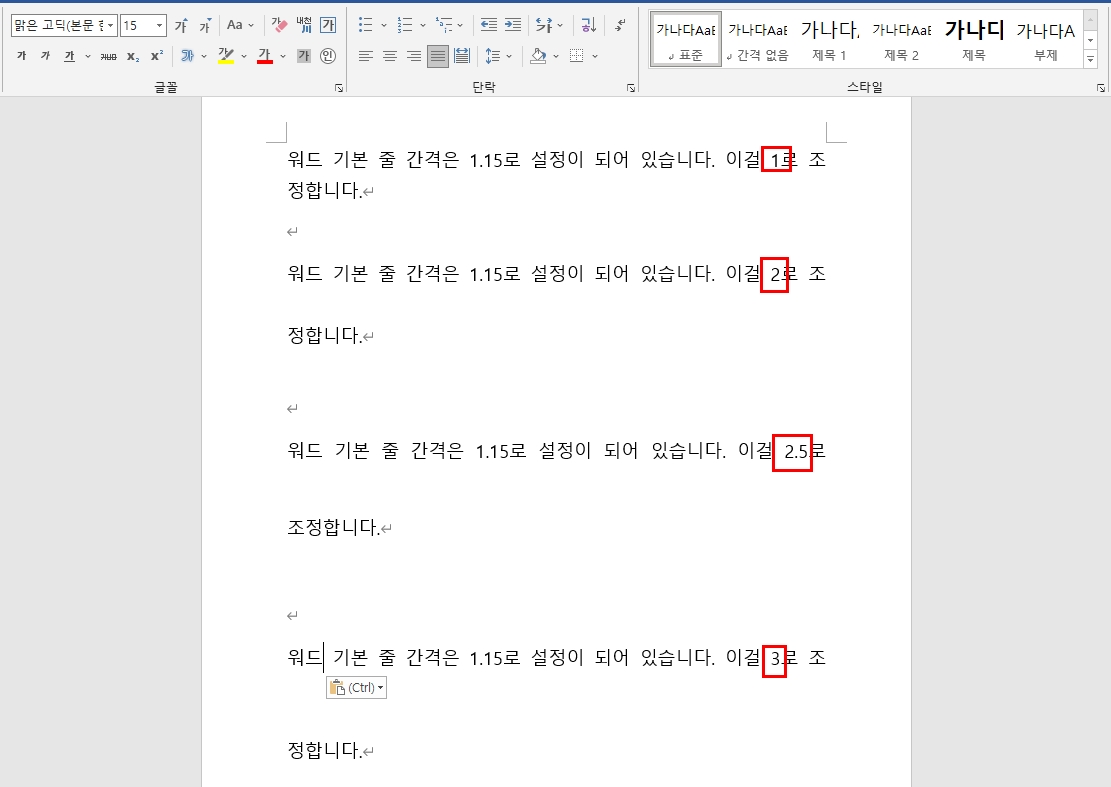The width and height of the screenshot is (1111, 787).
Task: Apply superscript formatting
Action: click(x=157, y=56)
